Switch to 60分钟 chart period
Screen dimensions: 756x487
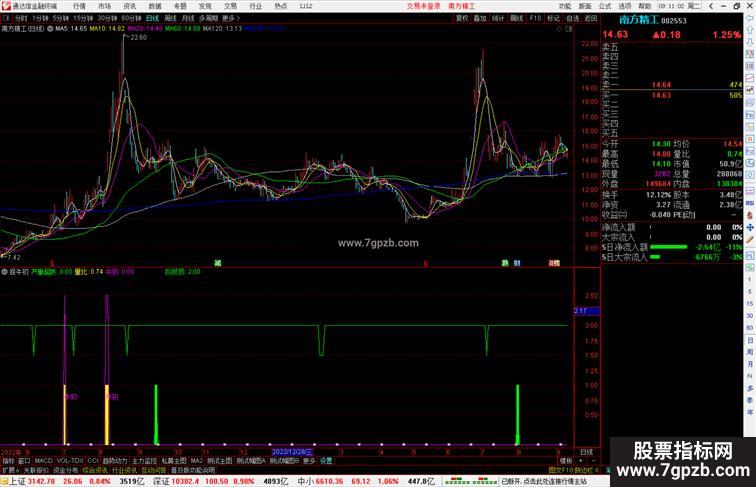tap(131, 18)
